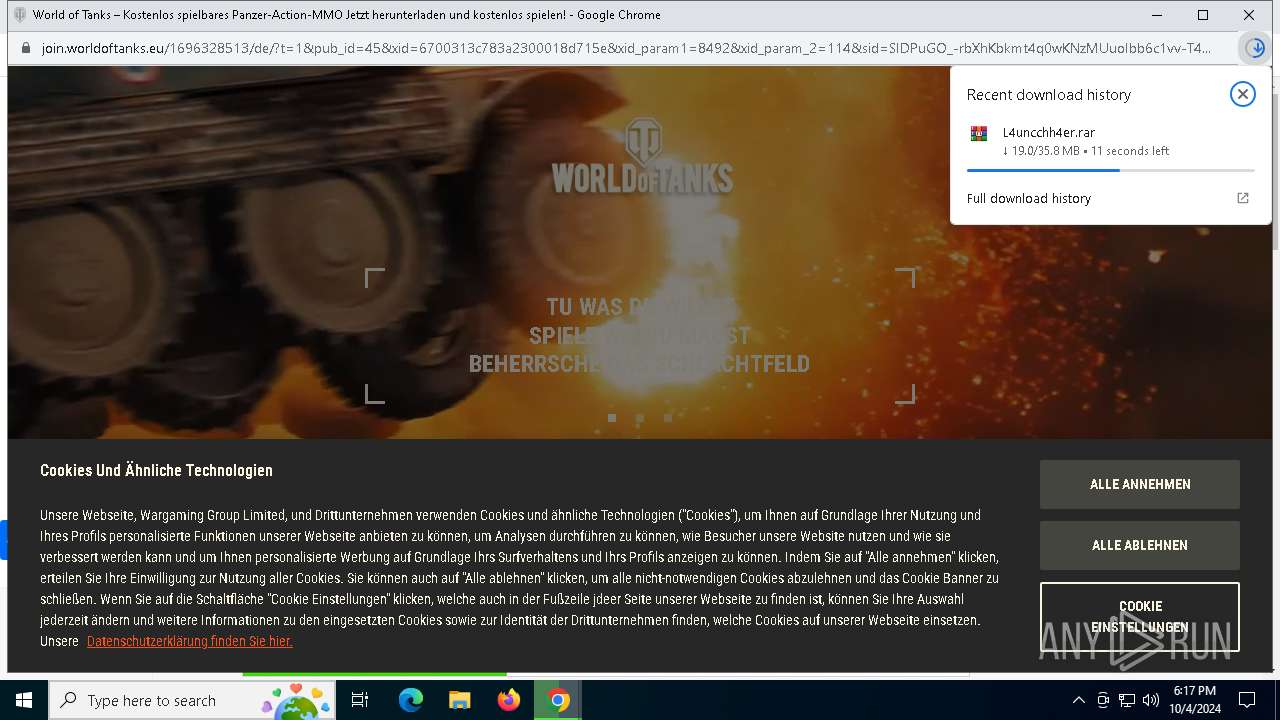Click the site lock icon in address bar
Screen dimensions: 1280x720
pyautogui.click(x=25, y=47)
